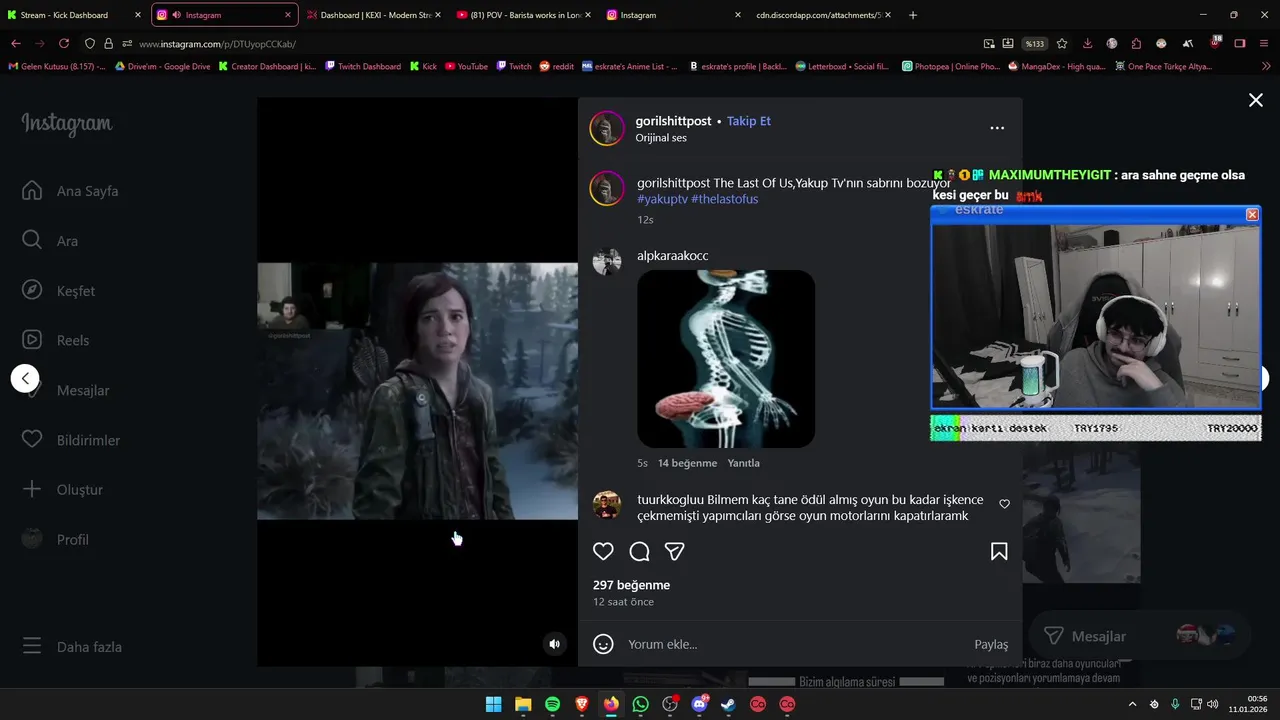Click Yanıtla reply under alpkaraakocc comment
The width and height of the screenshot is (1280, 720).
743,463
